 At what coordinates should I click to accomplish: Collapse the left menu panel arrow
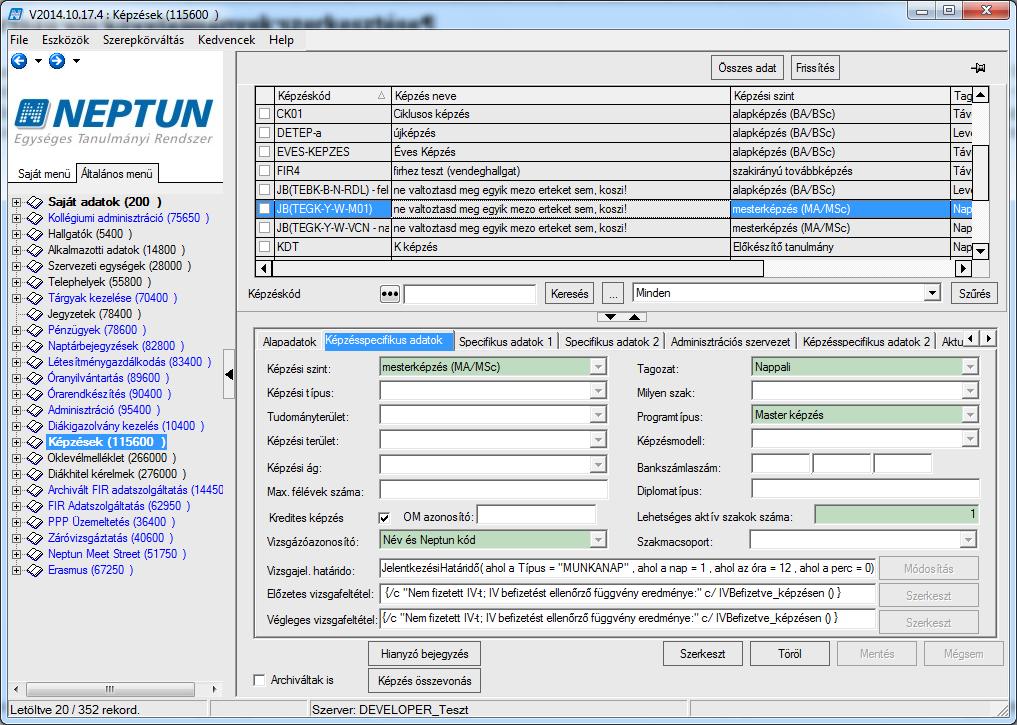[229, 374]
